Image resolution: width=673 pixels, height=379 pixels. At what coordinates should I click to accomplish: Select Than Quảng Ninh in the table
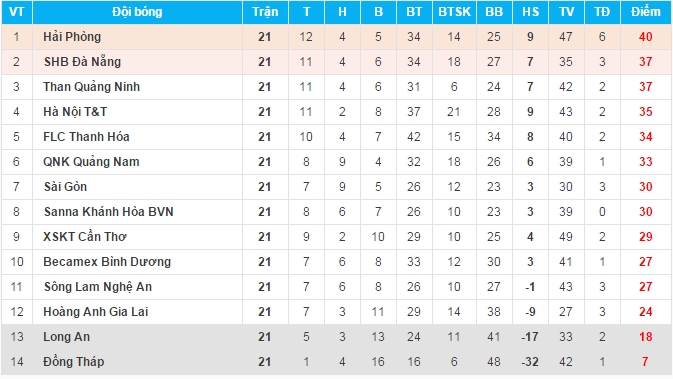pos(91,87)
